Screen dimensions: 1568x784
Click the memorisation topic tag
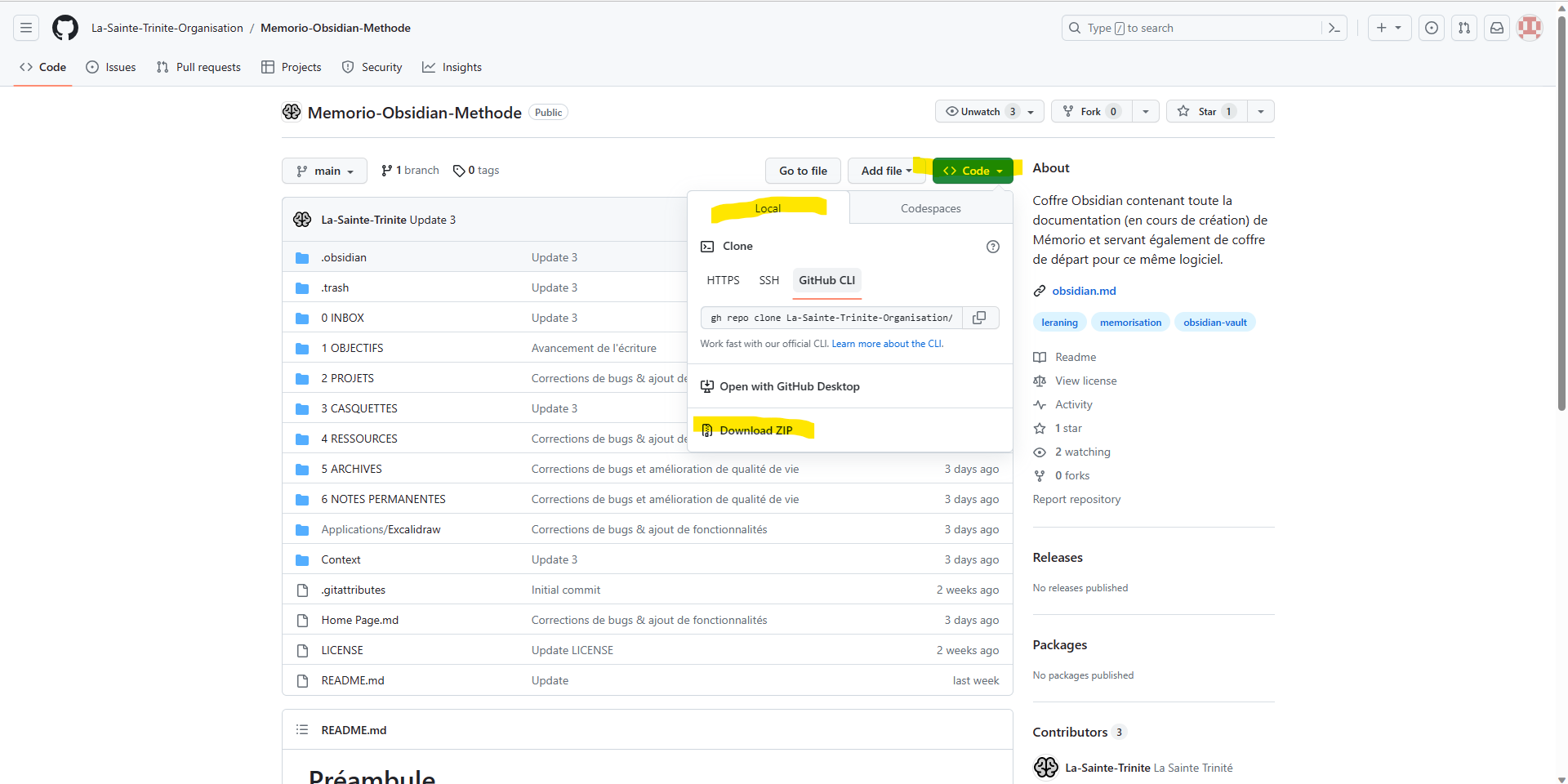click(1130, 323)
